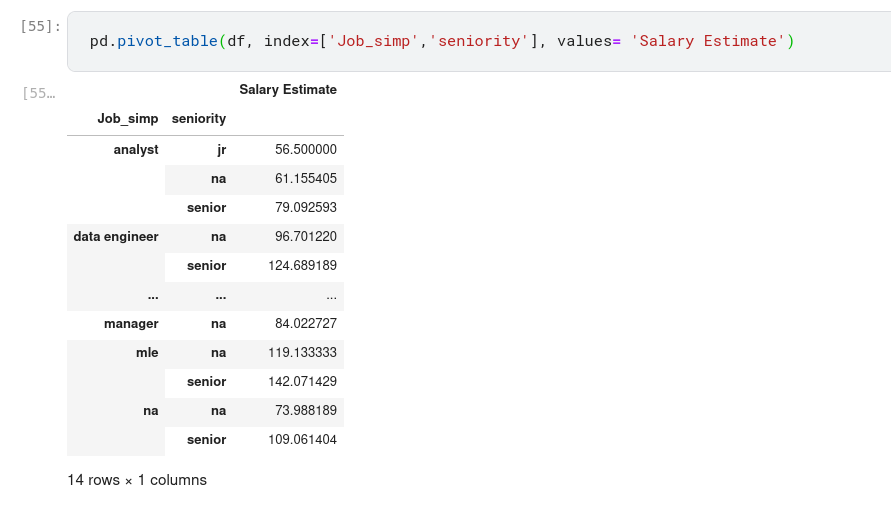Select the 'mle' row label
This screenshot has height=511, width=891.
click(x=147, y=353)
